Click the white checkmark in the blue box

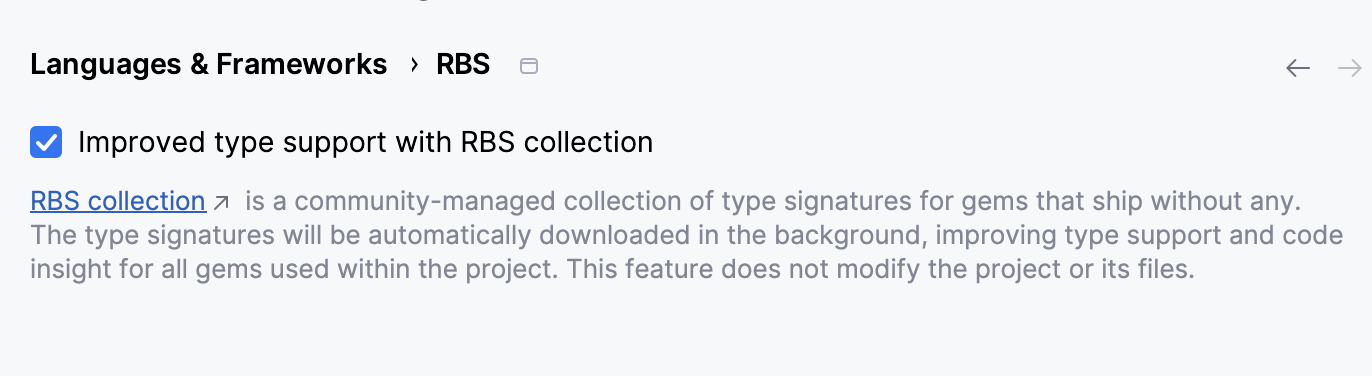46,143
